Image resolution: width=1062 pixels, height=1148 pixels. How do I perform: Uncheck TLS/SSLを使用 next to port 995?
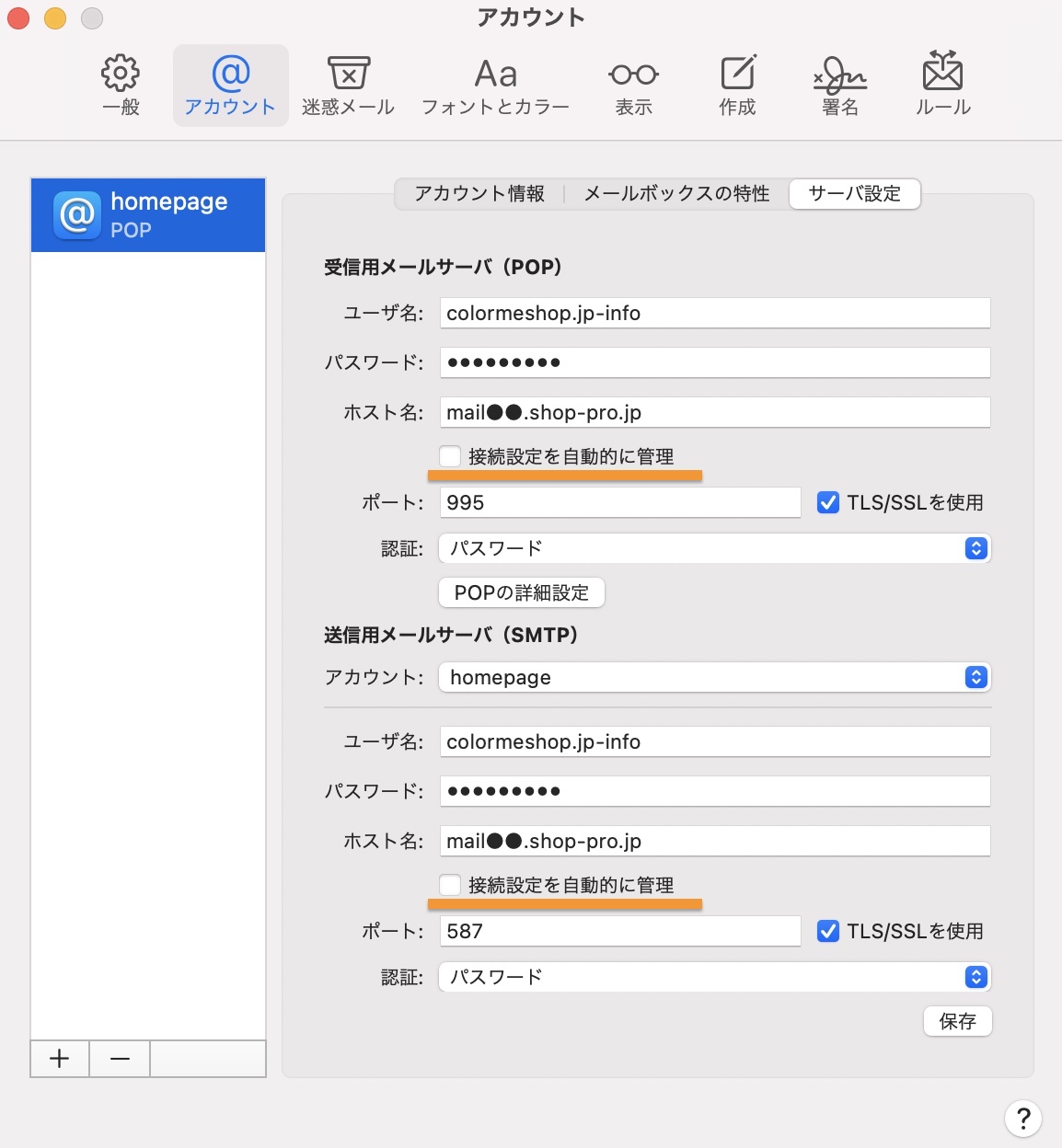[x=828, y=502]
